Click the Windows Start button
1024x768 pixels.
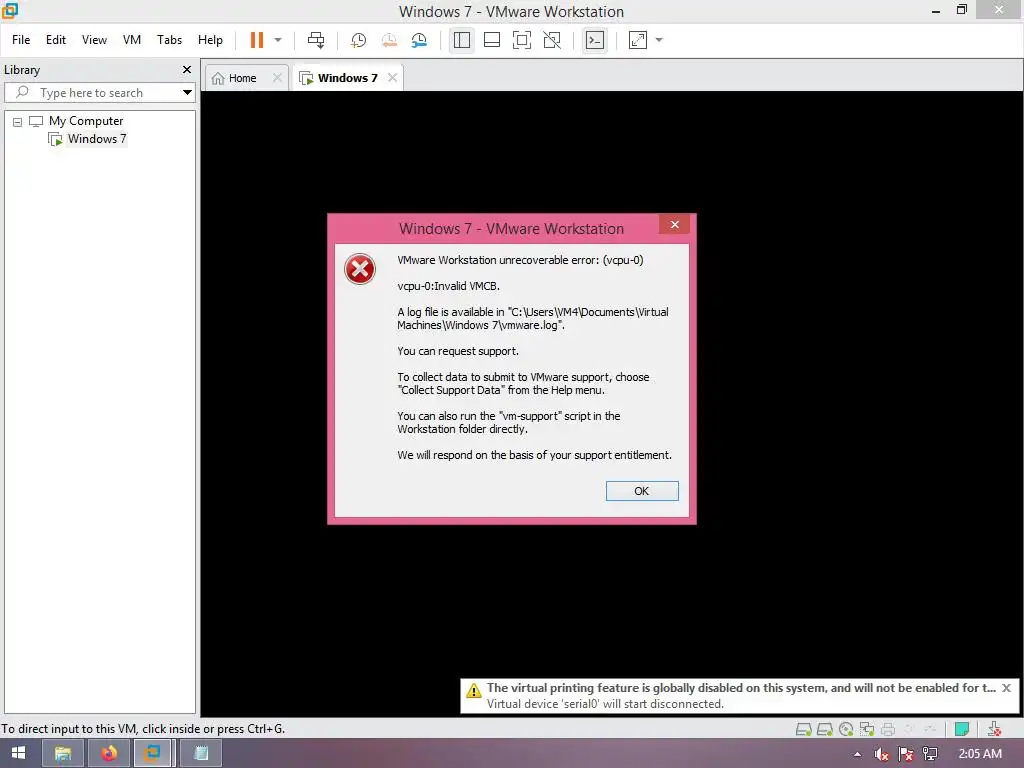[18, 753]
